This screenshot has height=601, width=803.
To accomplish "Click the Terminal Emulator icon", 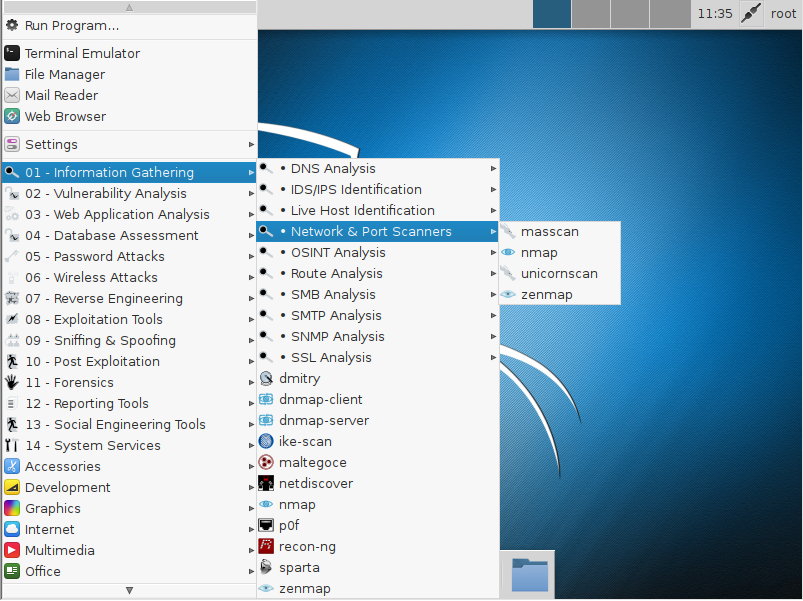I will pyautogui.click(x=12, y=53).
